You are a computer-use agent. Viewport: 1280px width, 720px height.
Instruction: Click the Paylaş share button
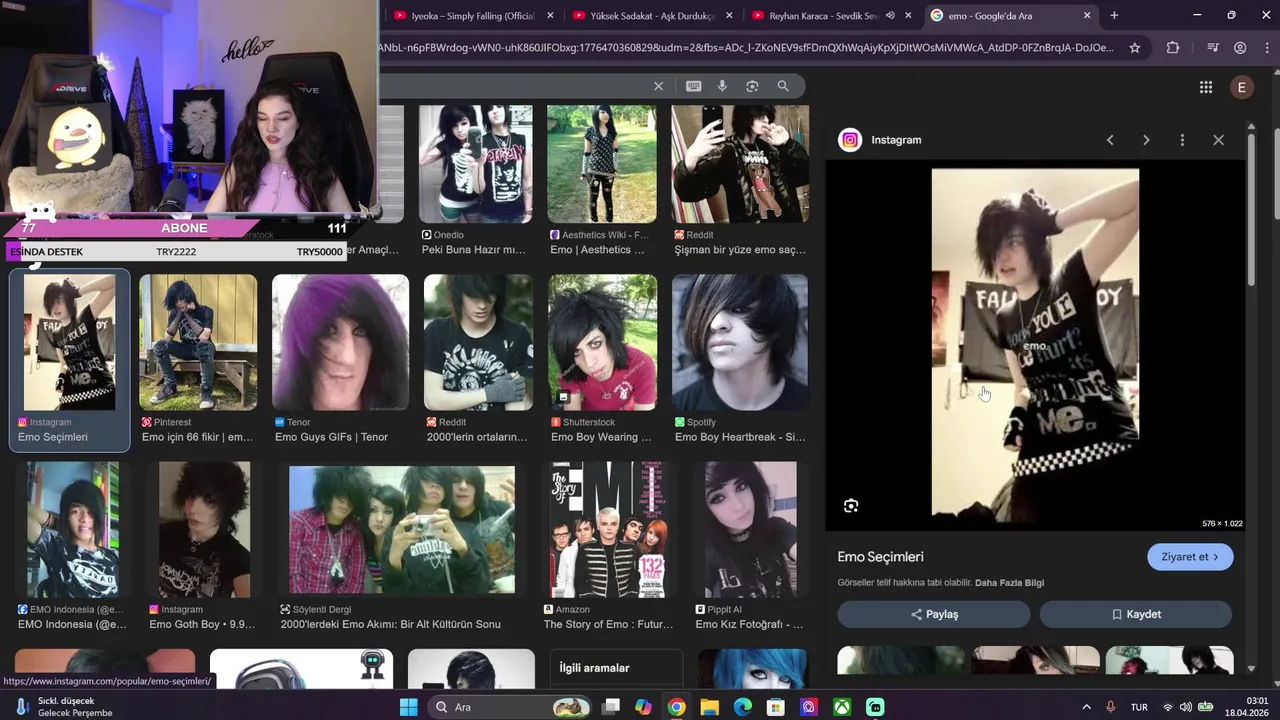(x=934, y=614)
